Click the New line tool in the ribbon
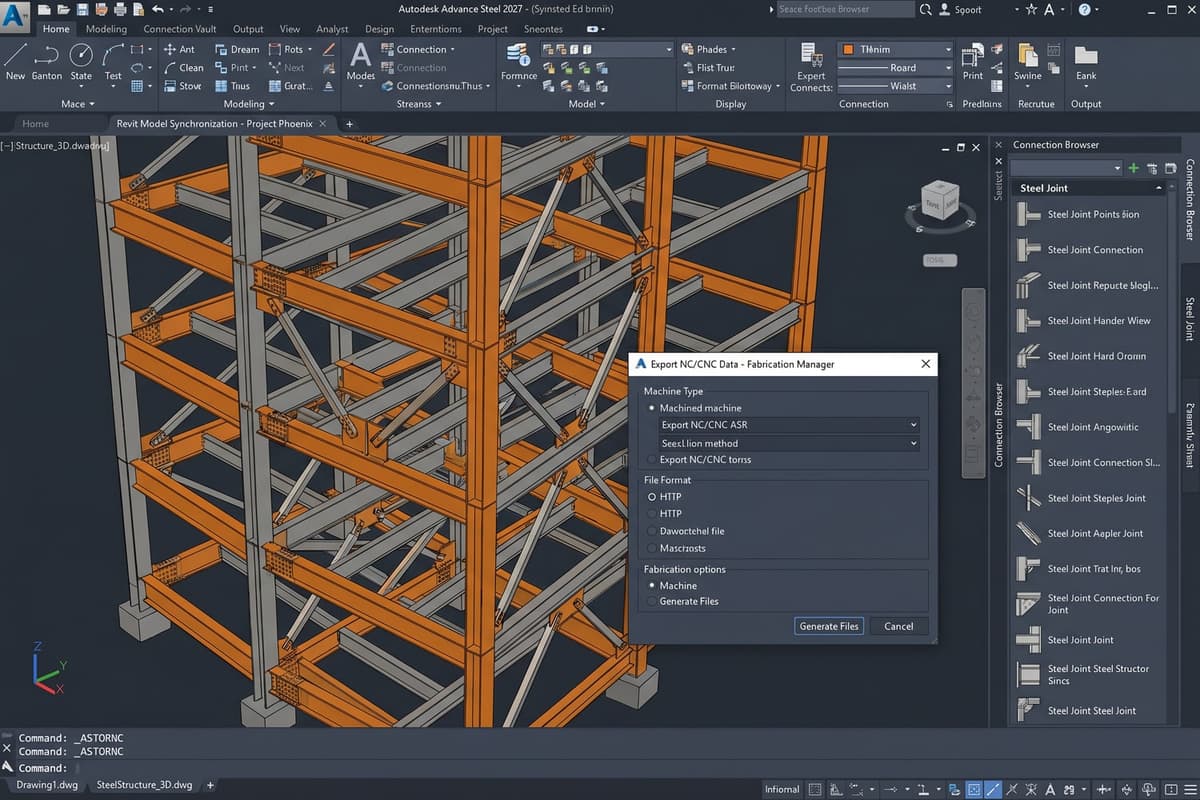The image size is (1200, 800). click(16, 61)
